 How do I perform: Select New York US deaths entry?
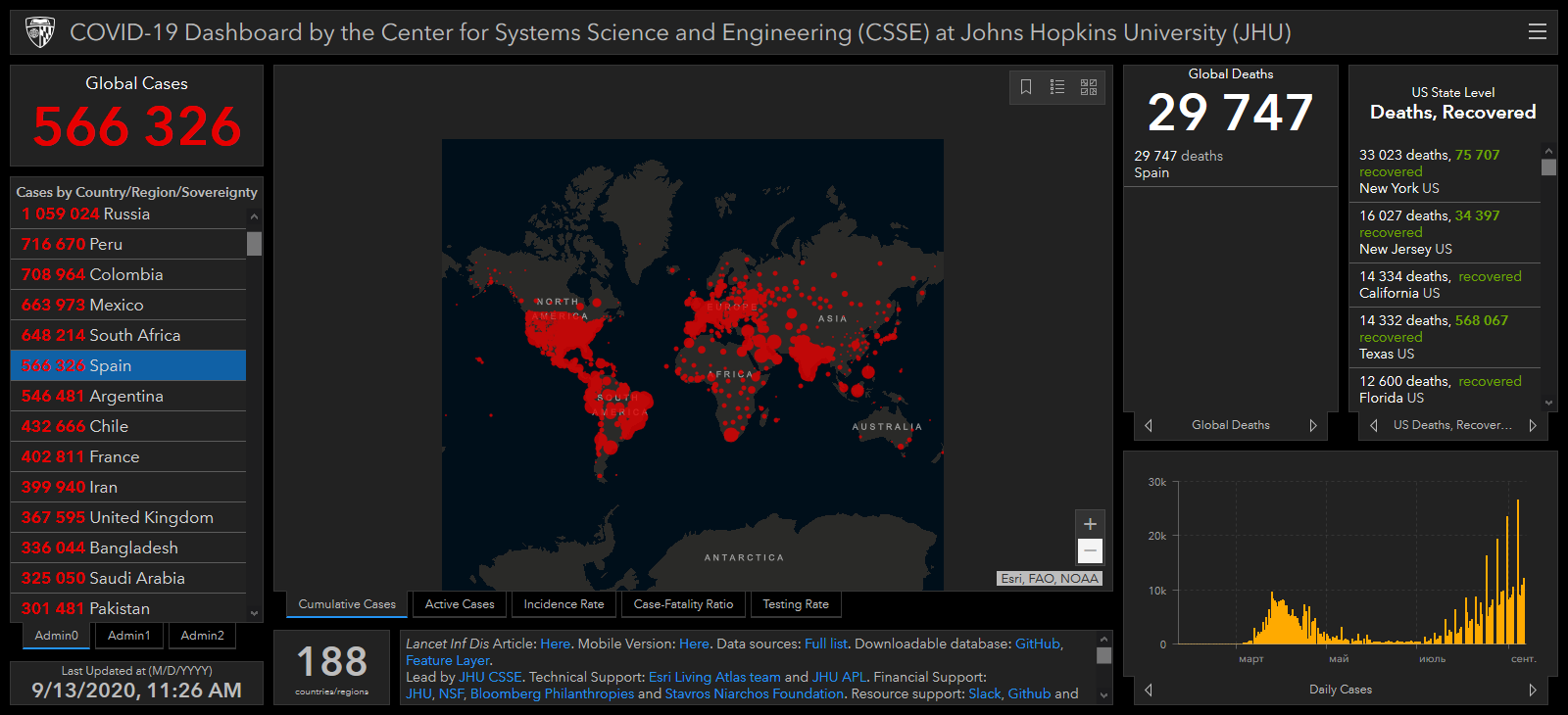1445,171
